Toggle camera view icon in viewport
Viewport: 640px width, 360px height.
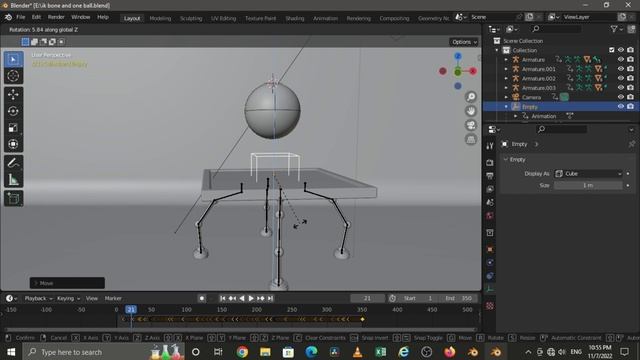click(x=471, y=125)
